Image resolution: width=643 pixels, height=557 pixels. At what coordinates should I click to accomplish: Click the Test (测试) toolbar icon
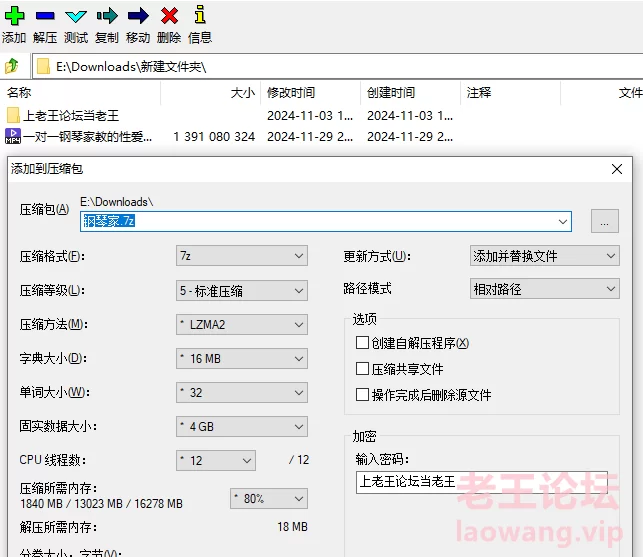pyautogui.click(x=76, y=15)
